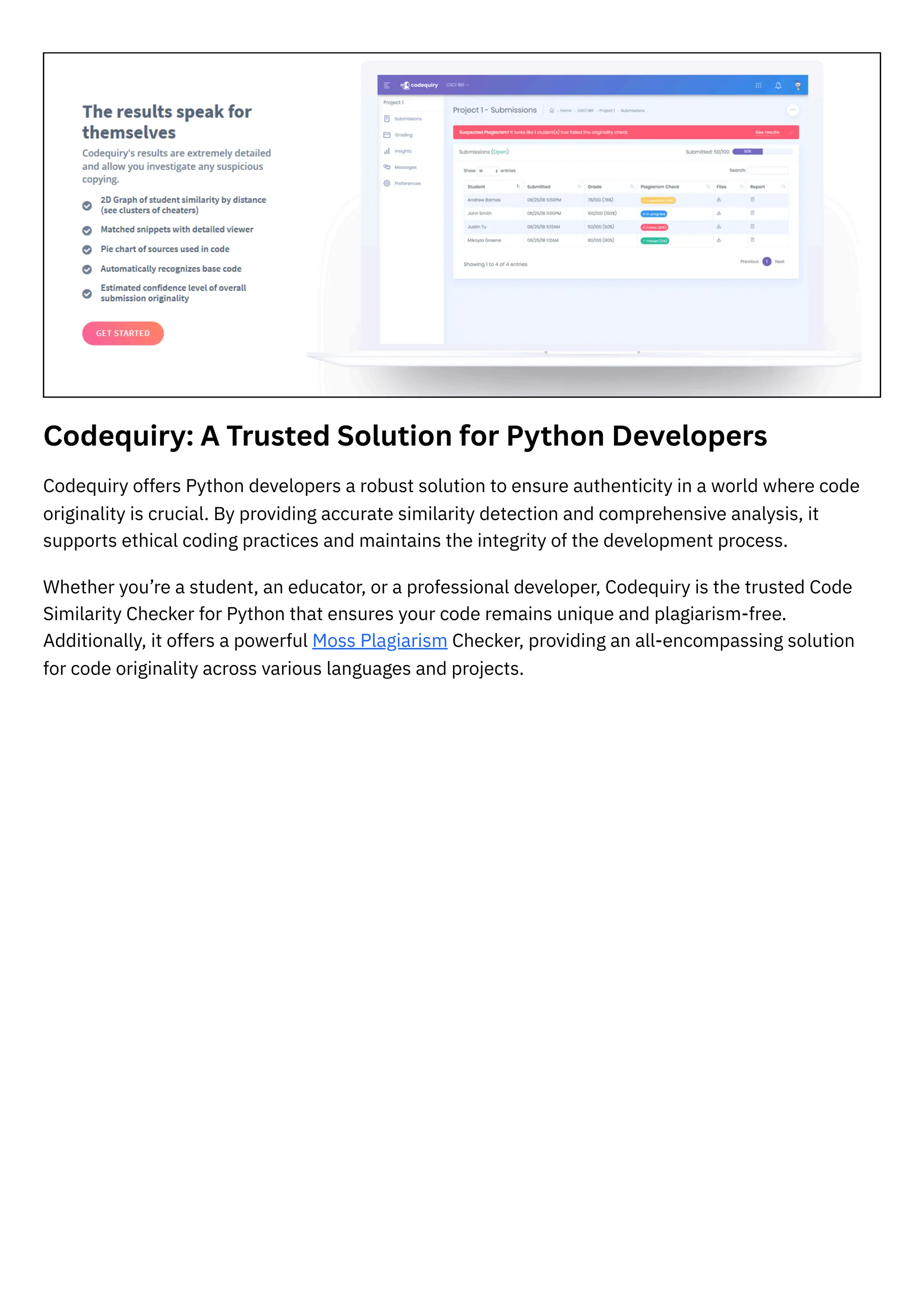Click the home icon in breadcrumb
Viewport: 924px width, 1306px height.
pyautogui.click(x=551, y=111)
